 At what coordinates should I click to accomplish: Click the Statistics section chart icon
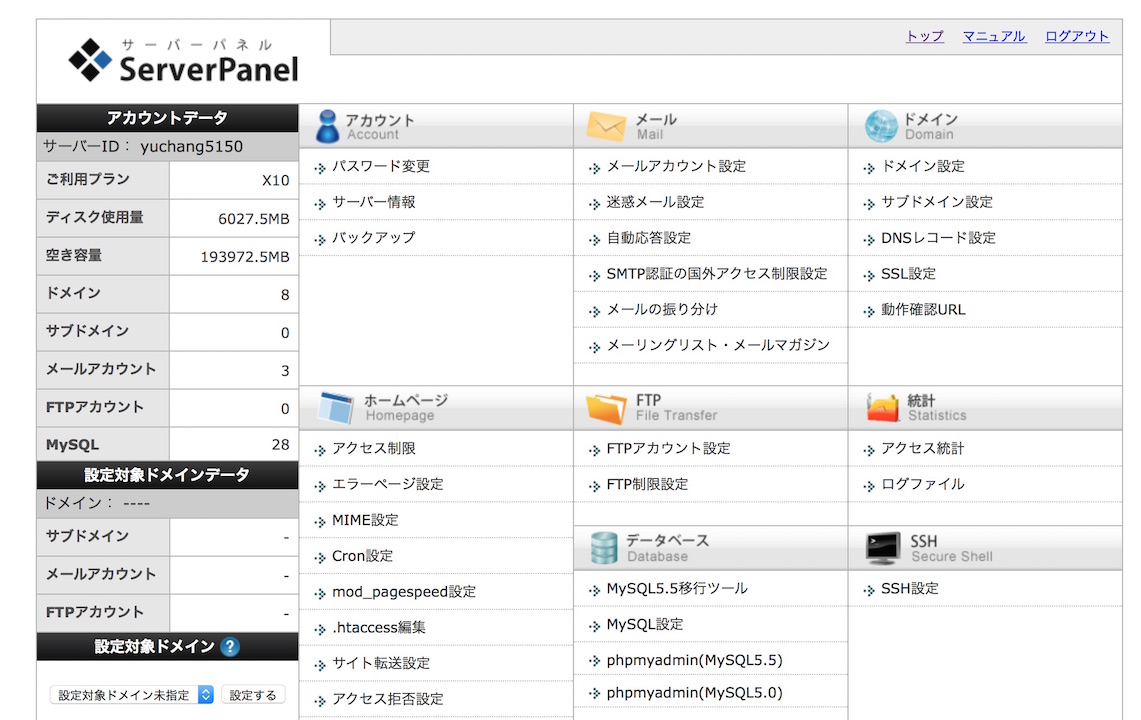pyautogui.click(x=883, y=408)
